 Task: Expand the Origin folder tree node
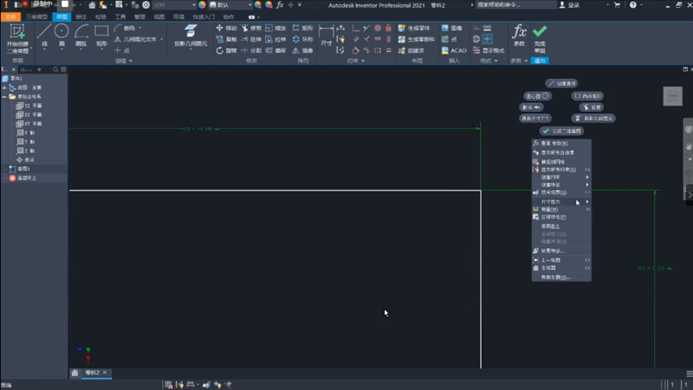click(x=4, y=96)
